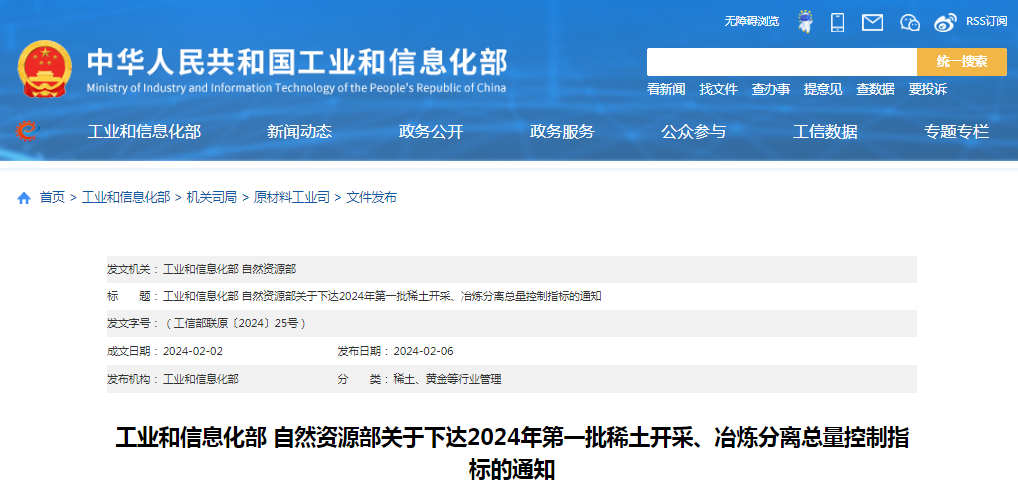The image size is (1018, 499).
Task: Open the 工信数据 navigation menu
Action: pyautogui.click(x=825, y=131)
